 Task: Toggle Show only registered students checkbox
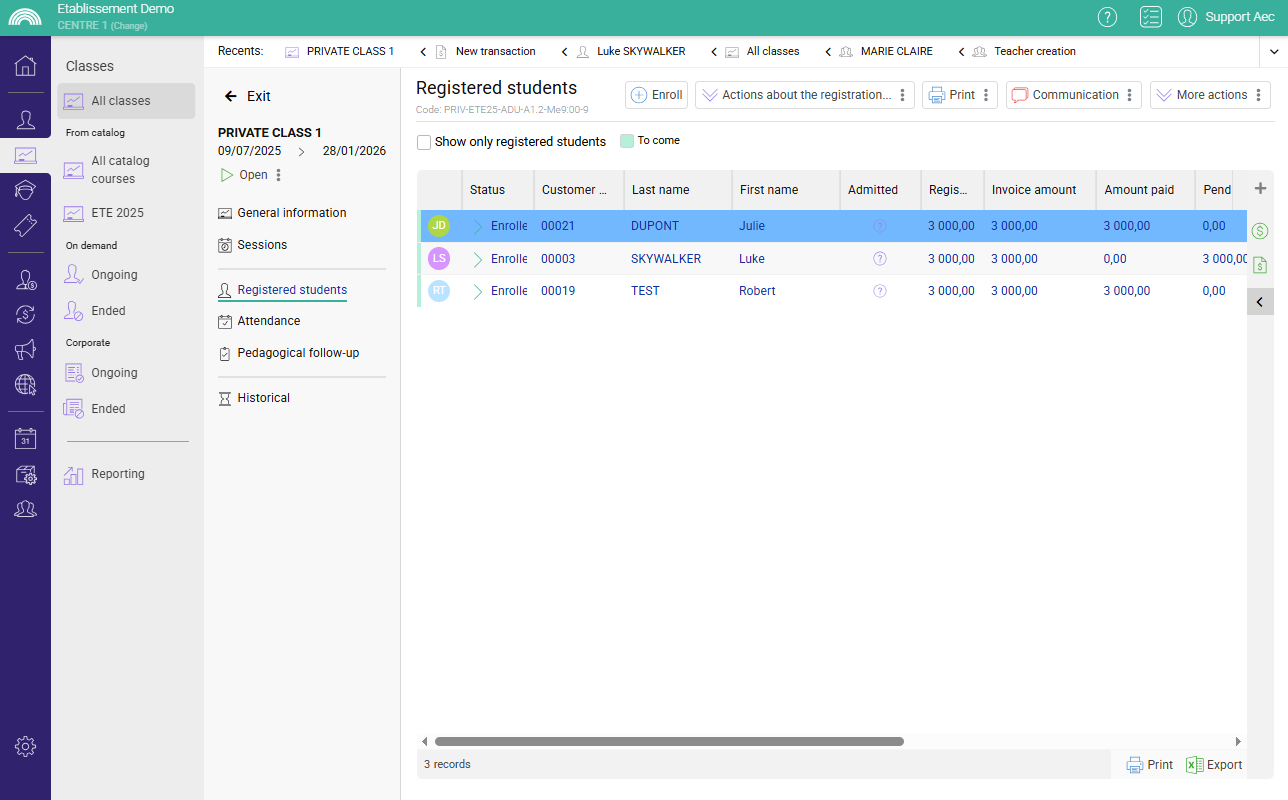coord(424,142)
